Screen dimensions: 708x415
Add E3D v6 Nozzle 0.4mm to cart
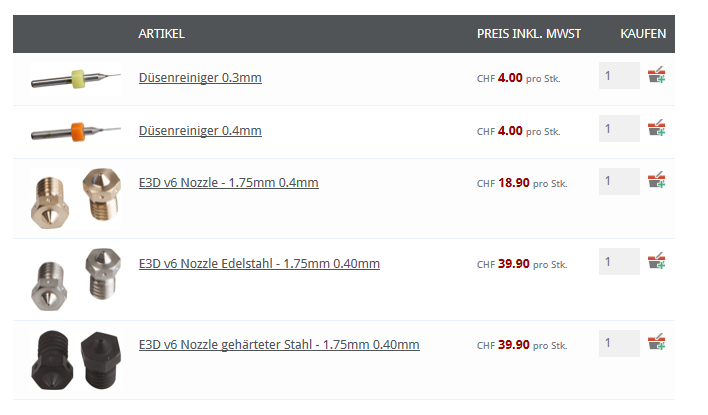[x=656, y=180]
